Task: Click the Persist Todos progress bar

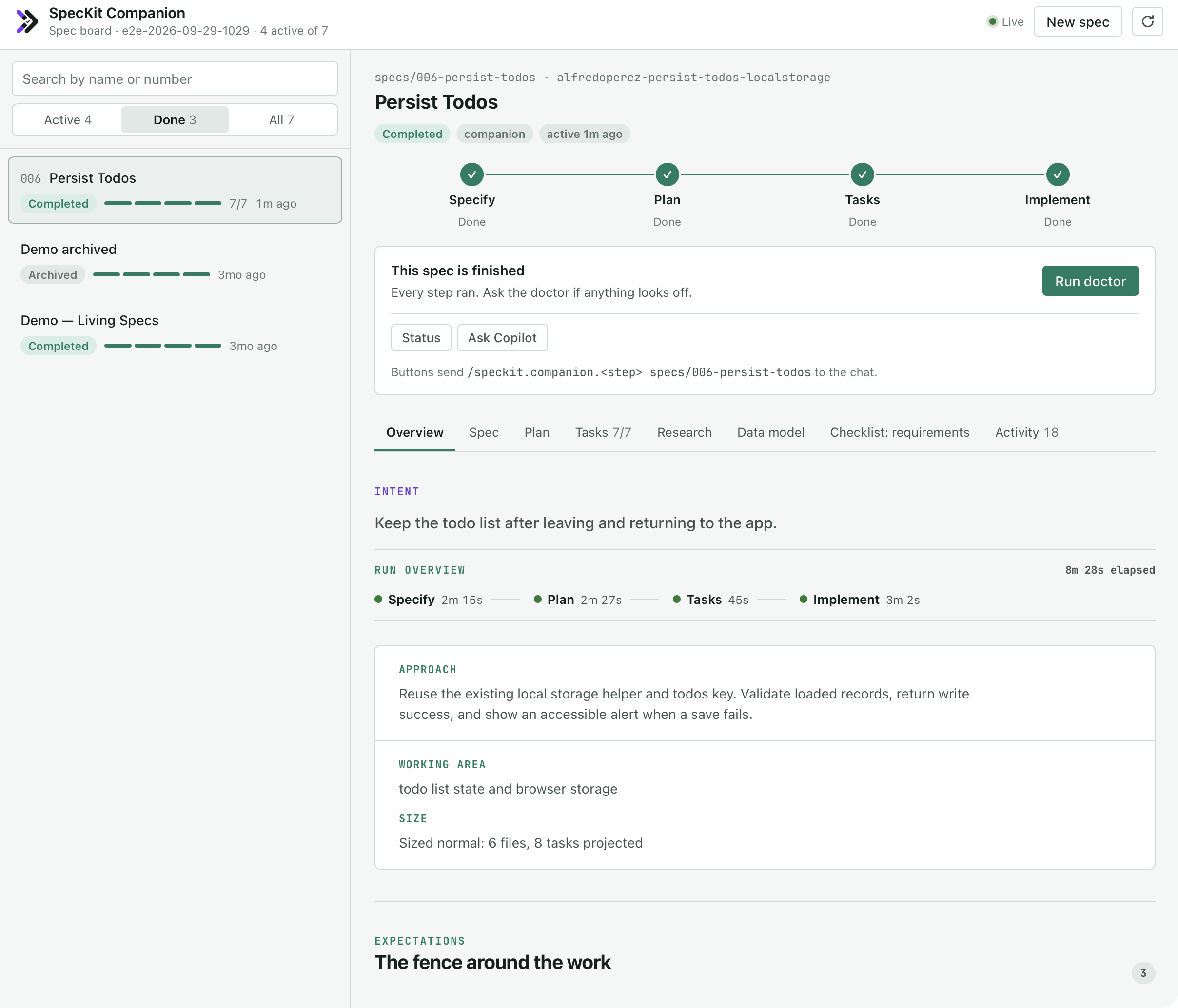Action: [x=162, y=203]
